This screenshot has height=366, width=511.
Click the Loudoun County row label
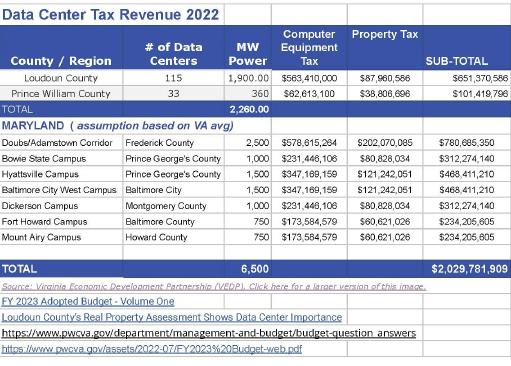point(61,78)
